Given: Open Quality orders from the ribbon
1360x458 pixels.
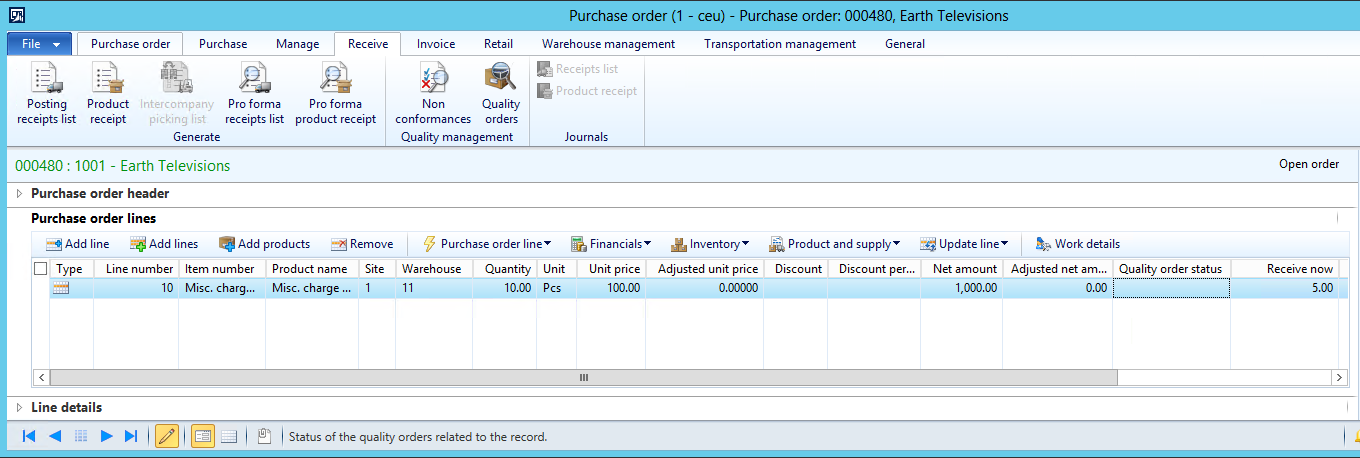Looking at the screenshot, I should [x=500, y=78].
